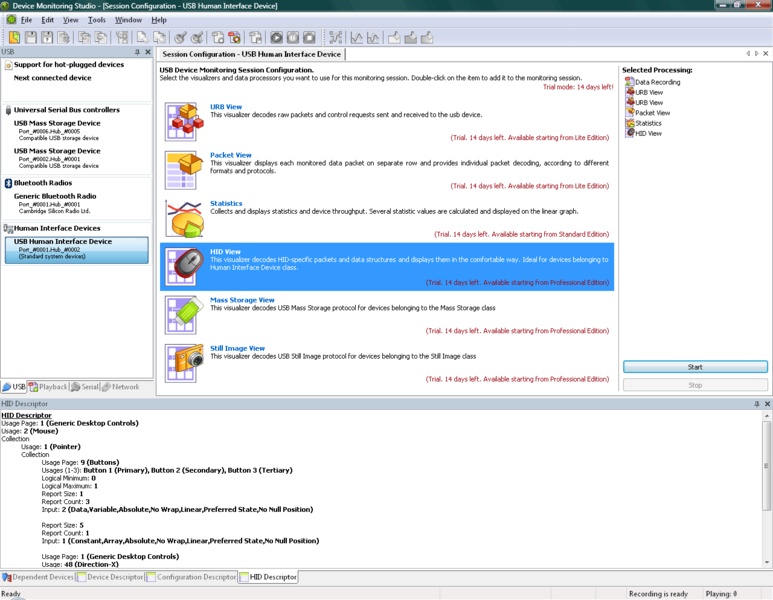Select Generic Bluetooth Radio device
Screen dimensions: 773x600
(55, 196)
